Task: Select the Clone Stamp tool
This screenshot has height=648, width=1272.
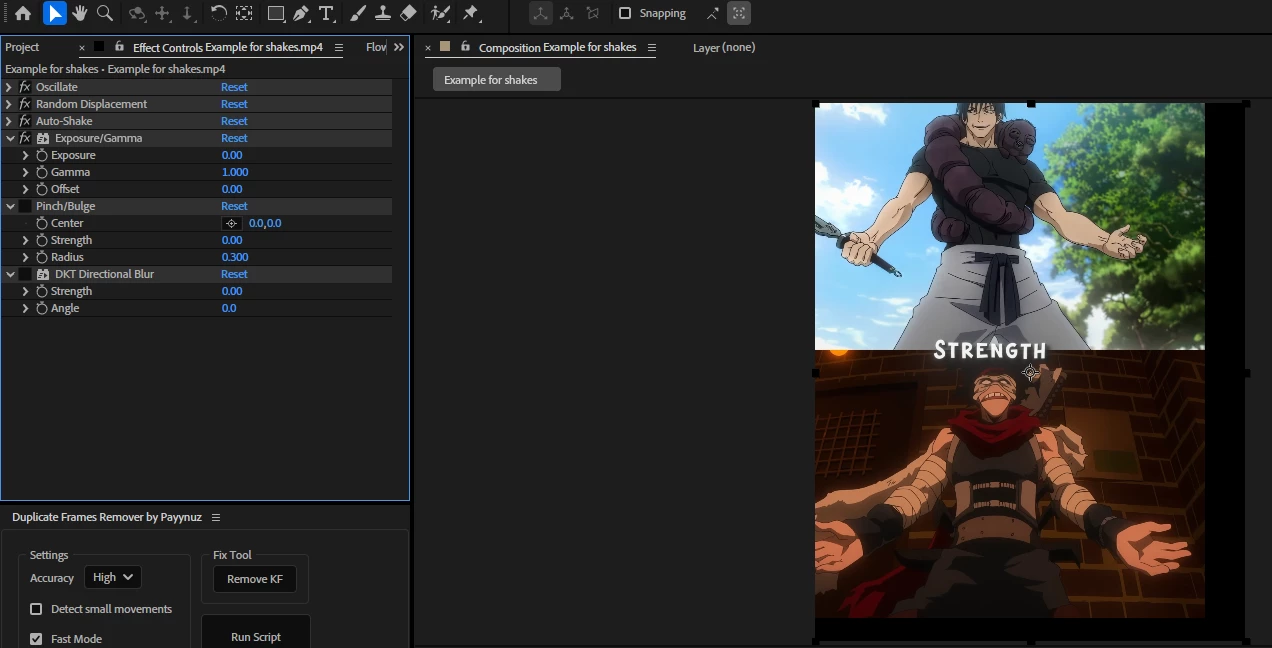Action: (382, 14)
